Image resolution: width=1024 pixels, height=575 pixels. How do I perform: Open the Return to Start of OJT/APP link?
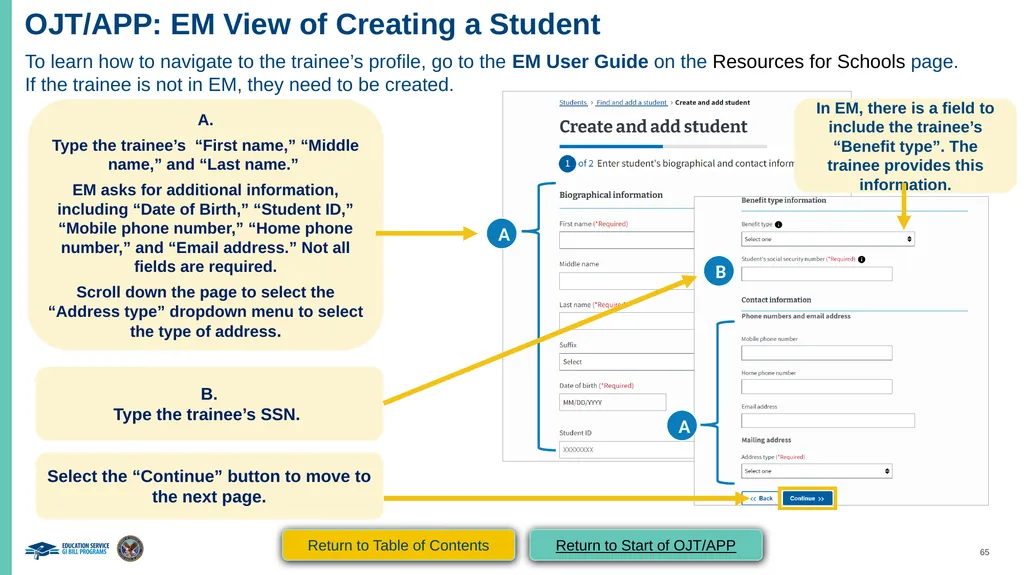click(x=645, y=545)
